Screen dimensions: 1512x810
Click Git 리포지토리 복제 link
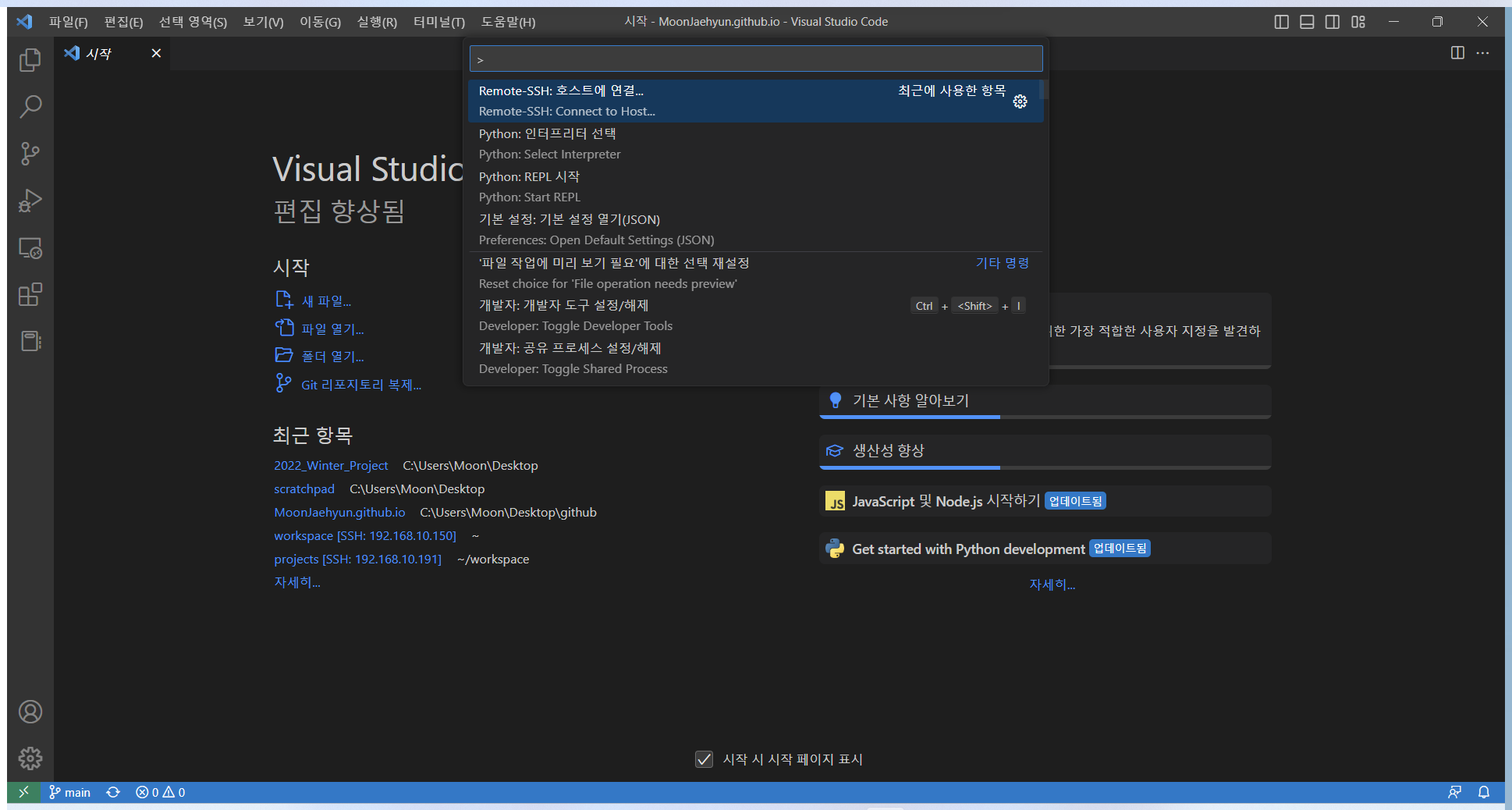coord(360,385)
